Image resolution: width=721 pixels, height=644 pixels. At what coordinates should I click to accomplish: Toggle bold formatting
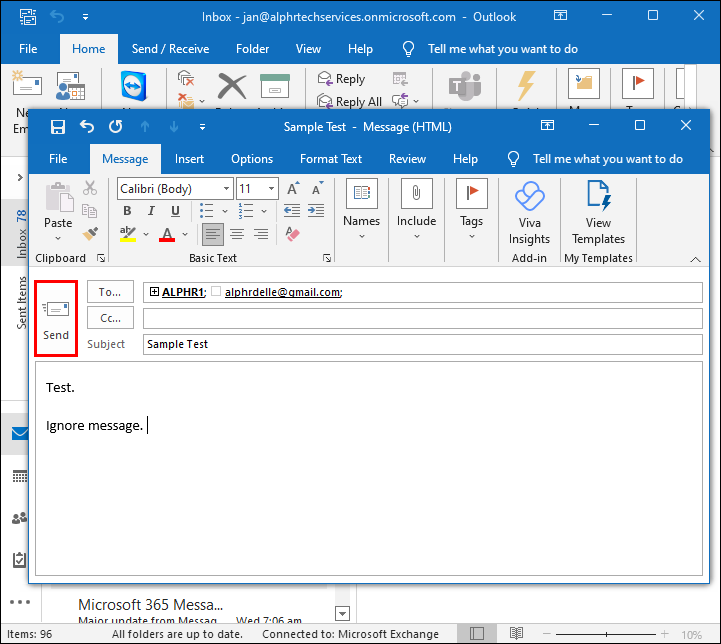click(x=127, y=211)
